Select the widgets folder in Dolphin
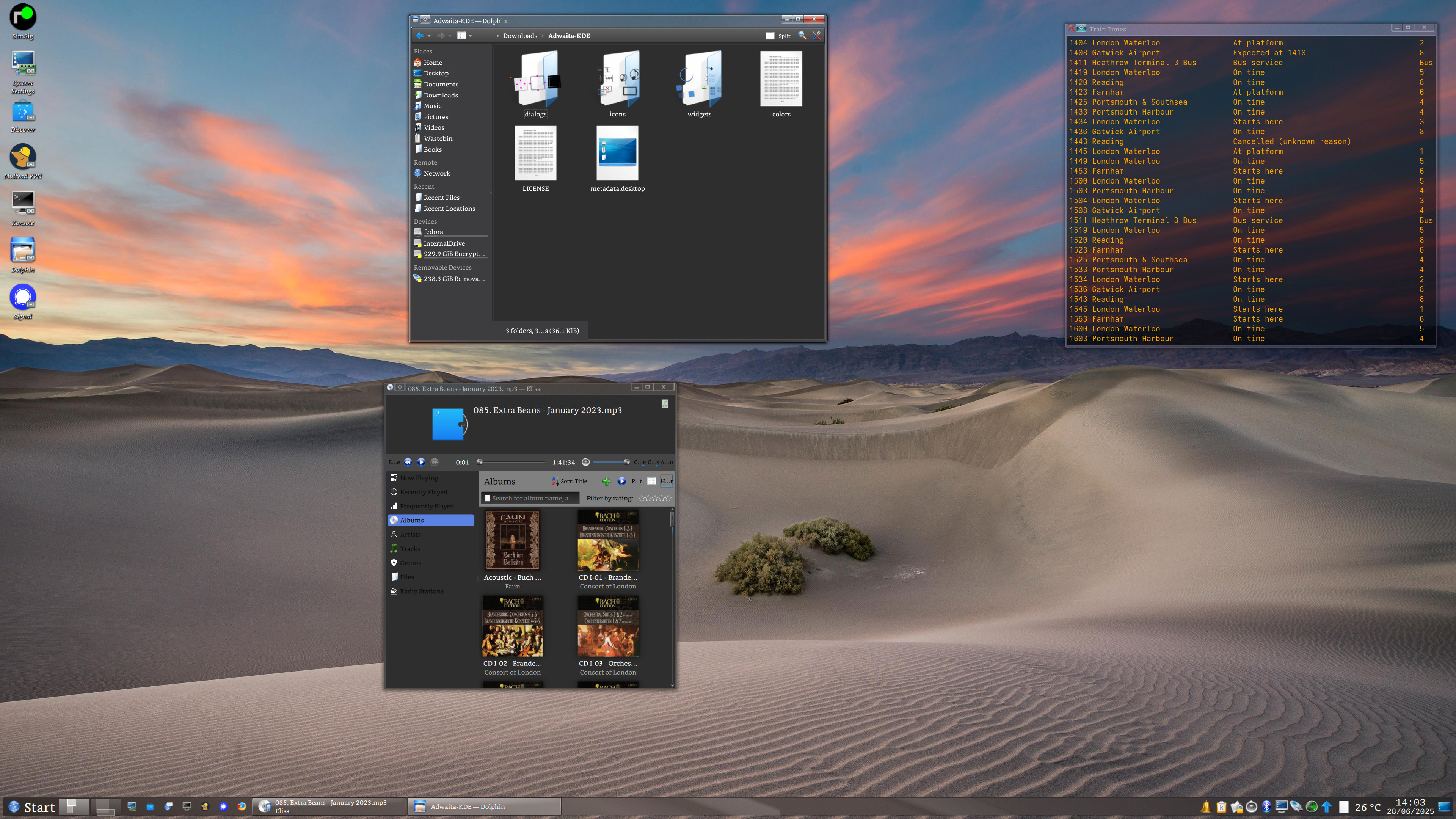 [699, 84]
